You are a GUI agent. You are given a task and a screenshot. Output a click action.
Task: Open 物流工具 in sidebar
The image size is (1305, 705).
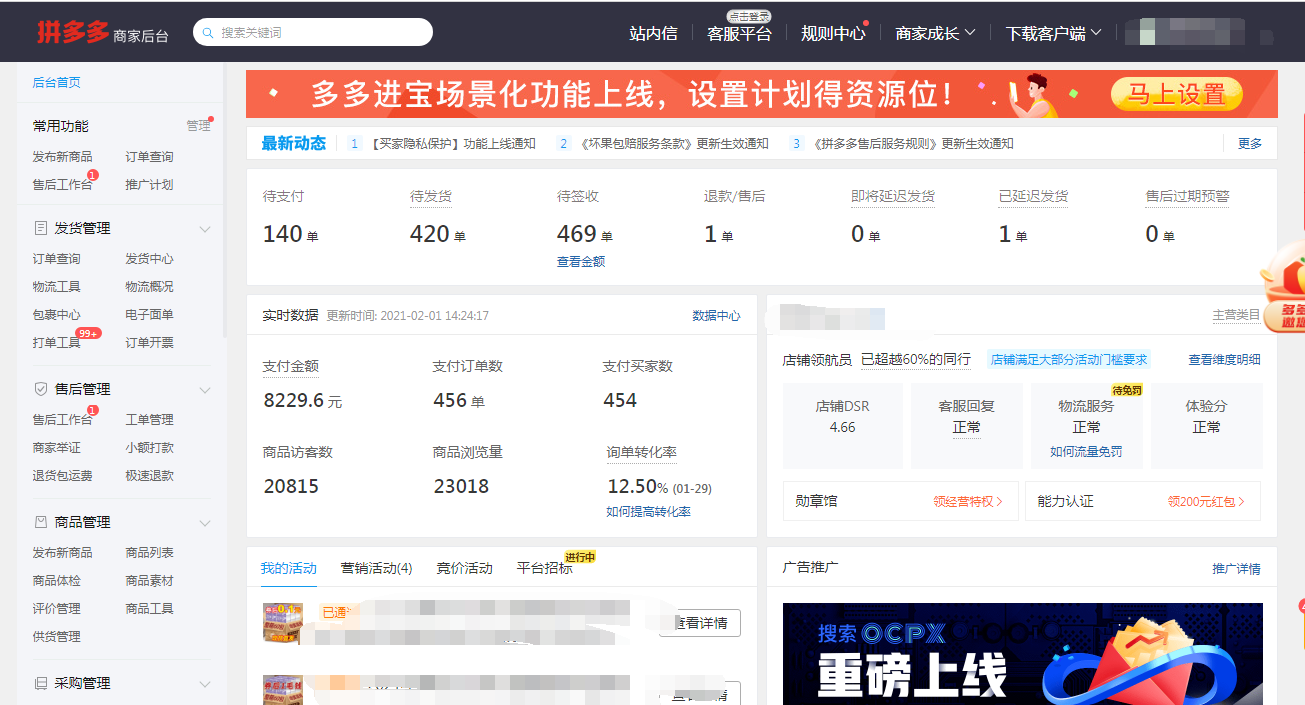point(56,287)
